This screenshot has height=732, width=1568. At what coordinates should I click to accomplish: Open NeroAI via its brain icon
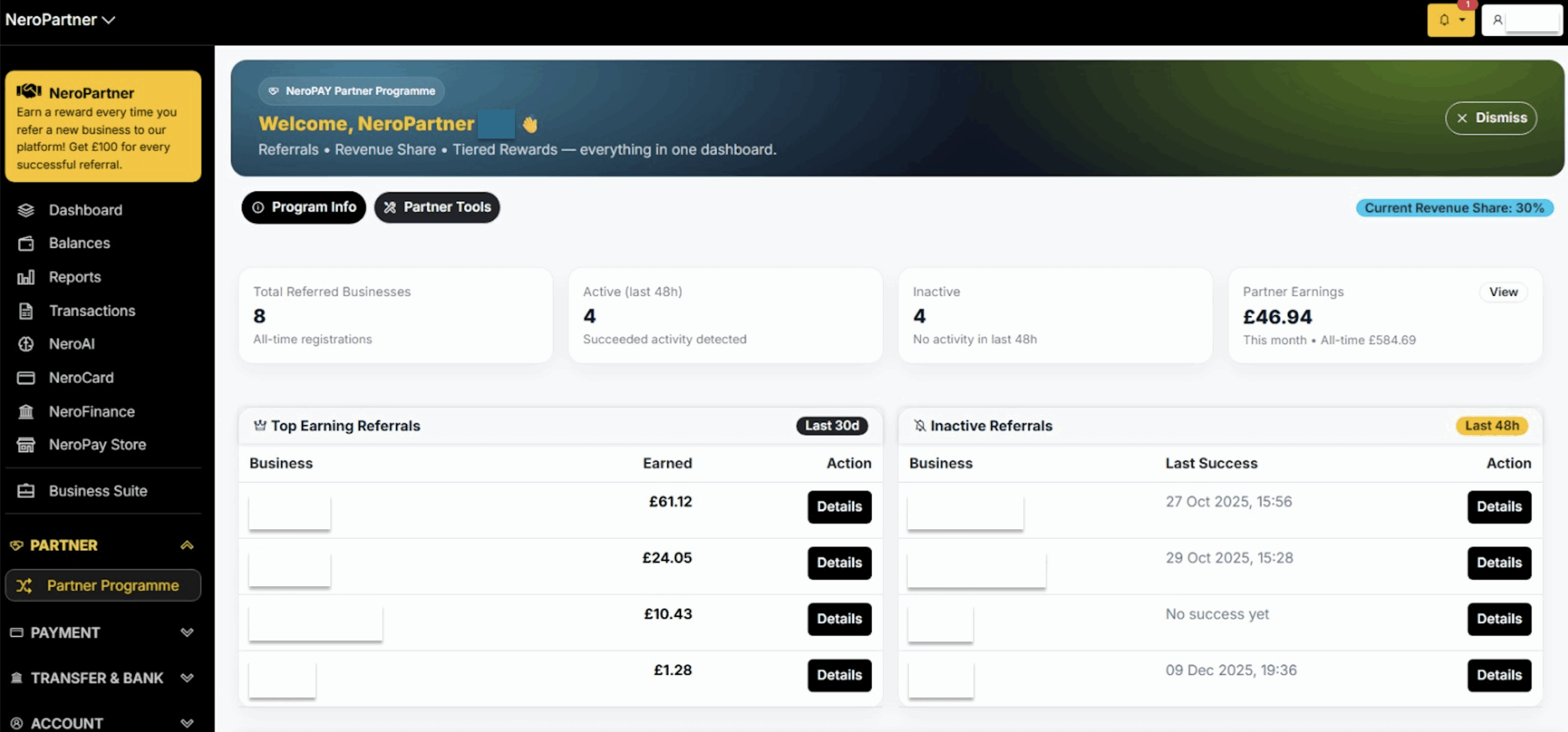26,344
